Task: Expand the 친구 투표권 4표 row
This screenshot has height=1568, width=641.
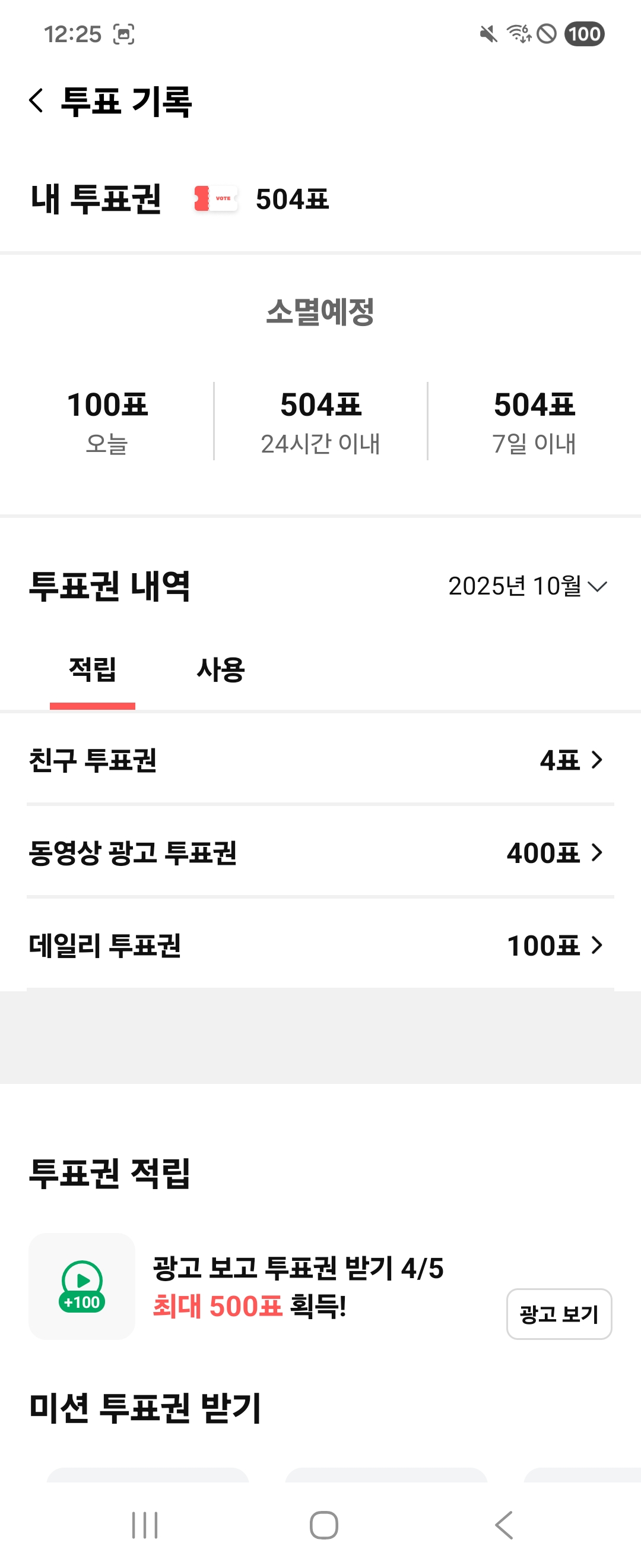Action: coord(320,760)
